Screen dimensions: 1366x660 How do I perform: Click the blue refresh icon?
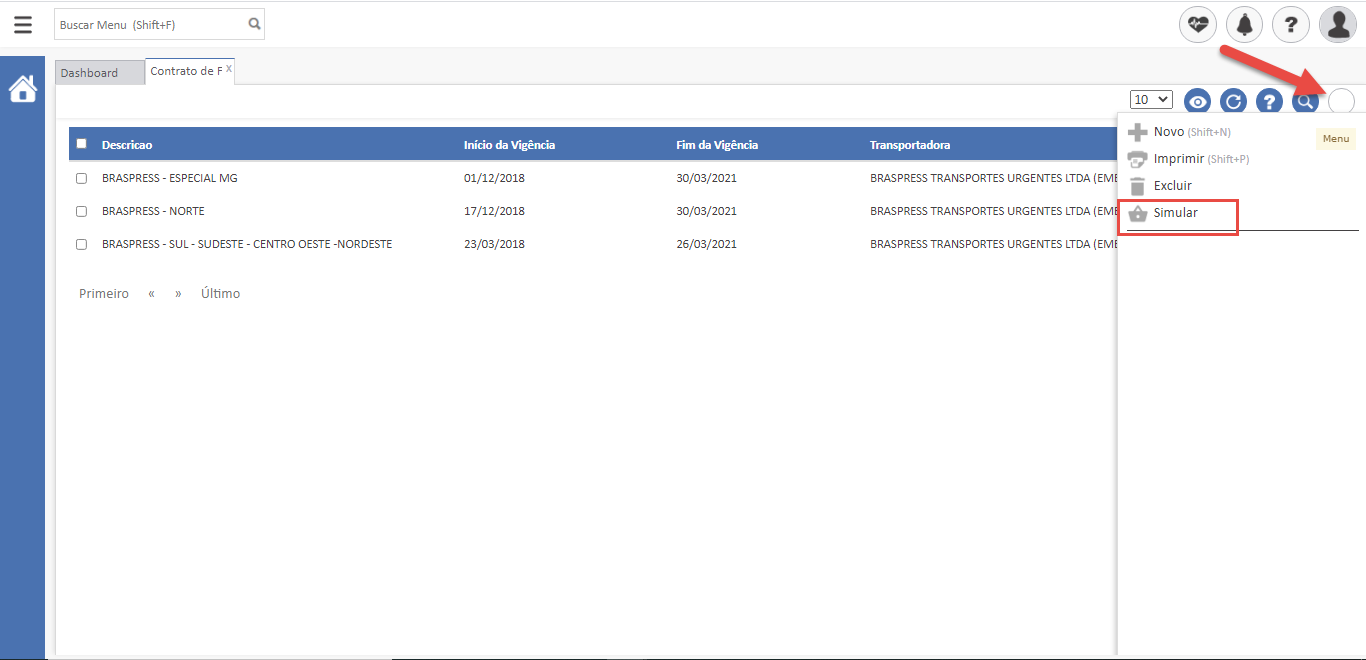point(1233,101)
